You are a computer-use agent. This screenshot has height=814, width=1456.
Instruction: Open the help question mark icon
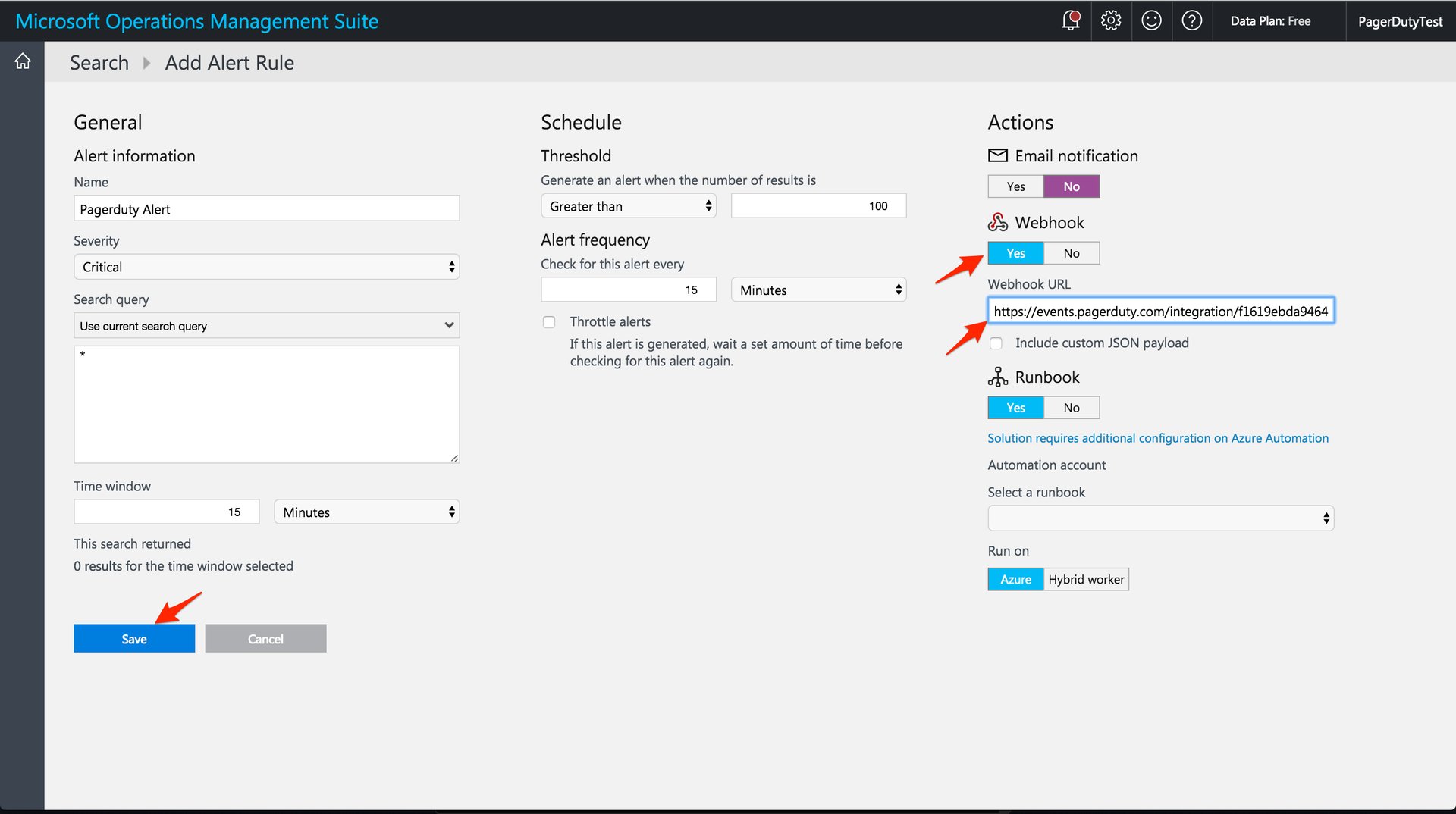(x=1191, y=20)
